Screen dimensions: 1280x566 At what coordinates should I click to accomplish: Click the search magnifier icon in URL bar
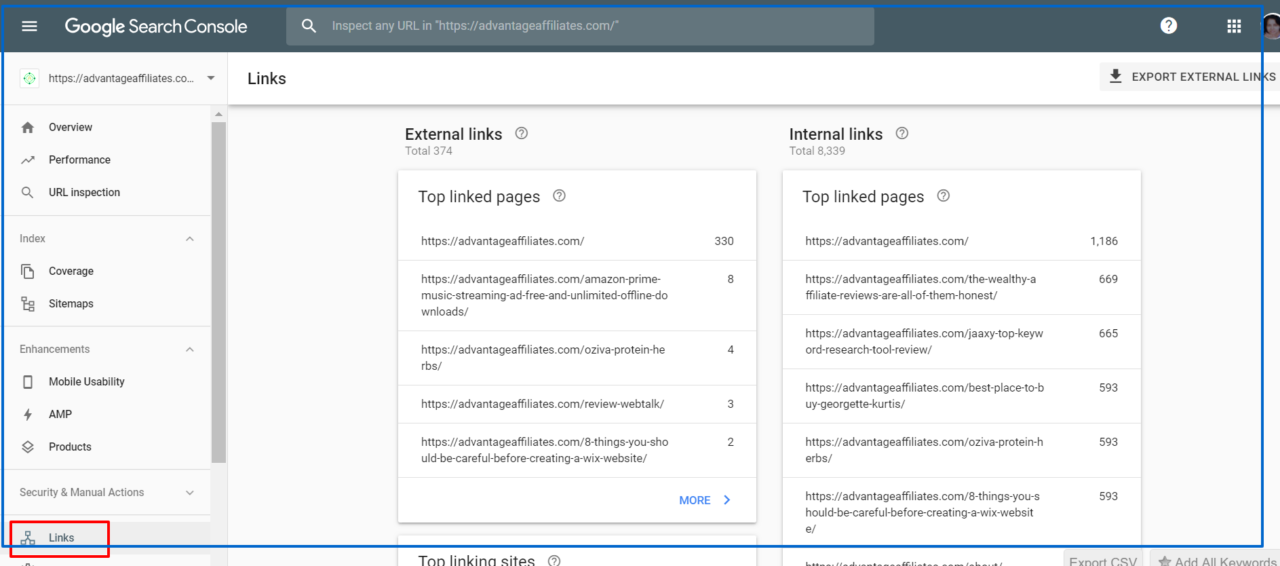(x=310, y=26)
